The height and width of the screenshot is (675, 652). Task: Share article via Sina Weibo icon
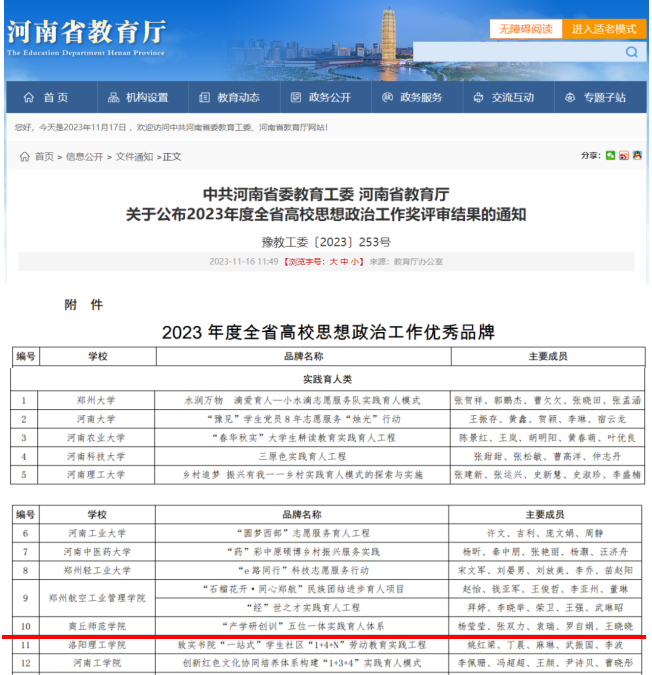624,155
